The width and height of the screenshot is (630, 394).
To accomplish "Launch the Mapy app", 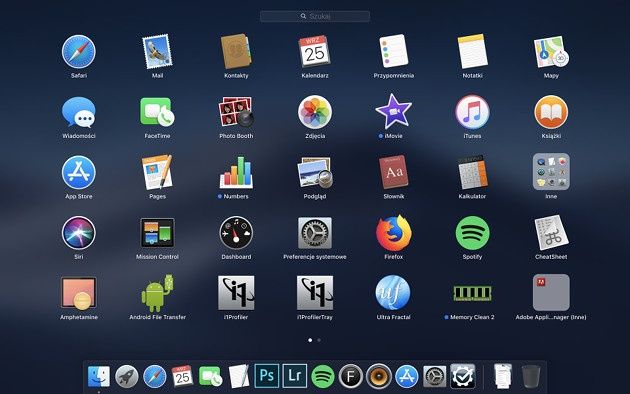I will tap(551, 52).
